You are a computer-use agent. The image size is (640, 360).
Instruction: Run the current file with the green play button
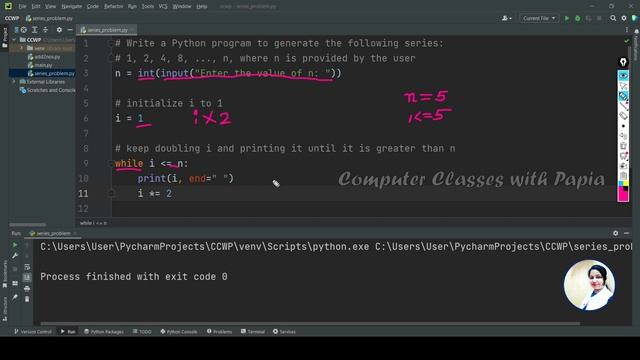pyautogui.click(x=567, y=18)
